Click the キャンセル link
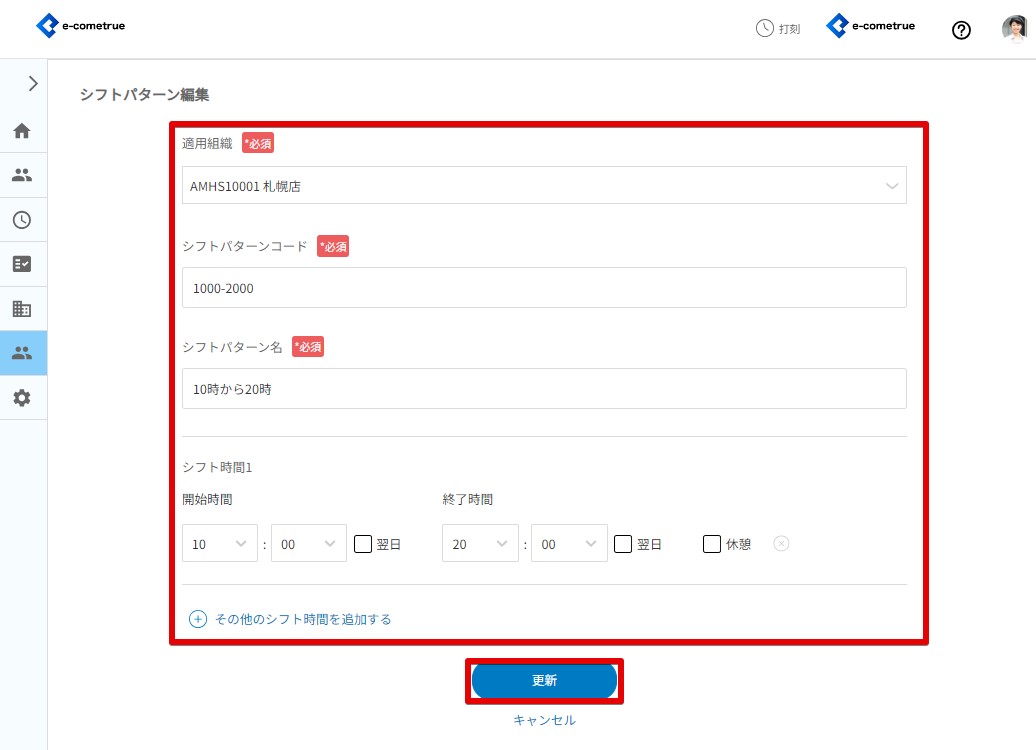Viewport: 1036px width, 750px height. click(544, 720)
